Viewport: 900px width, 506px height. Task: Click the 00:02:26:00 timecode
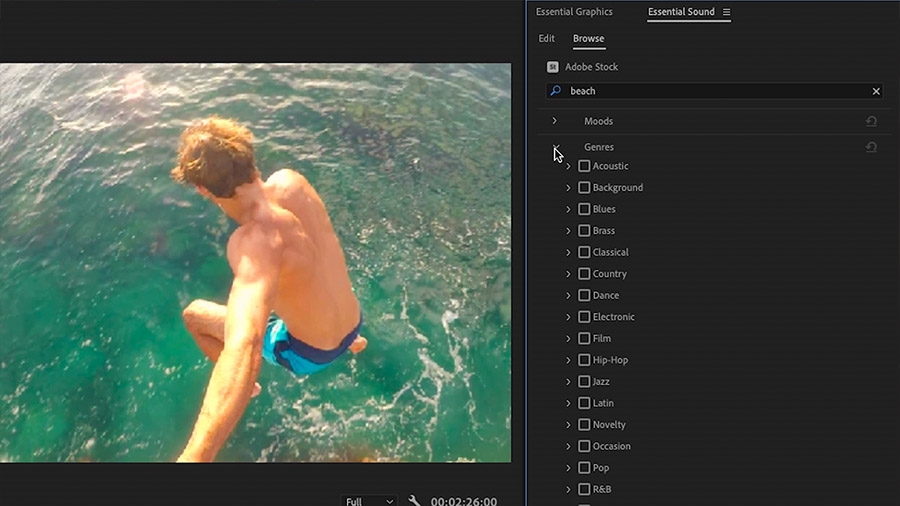(464, 501)
